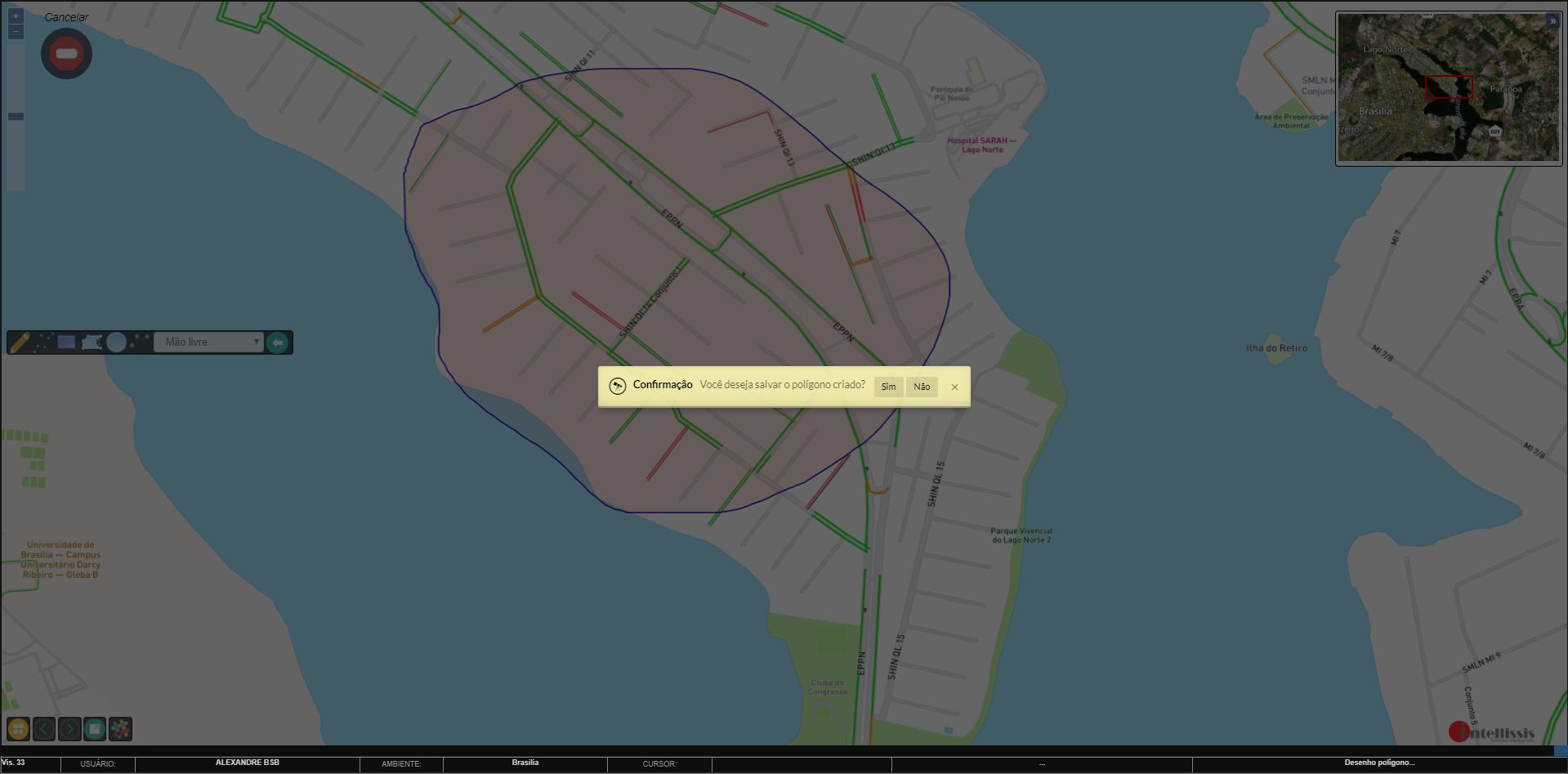This screenshot has width=1568, height=774.
Task: Click the teal square window icon
Action: (x=95, y=728)
